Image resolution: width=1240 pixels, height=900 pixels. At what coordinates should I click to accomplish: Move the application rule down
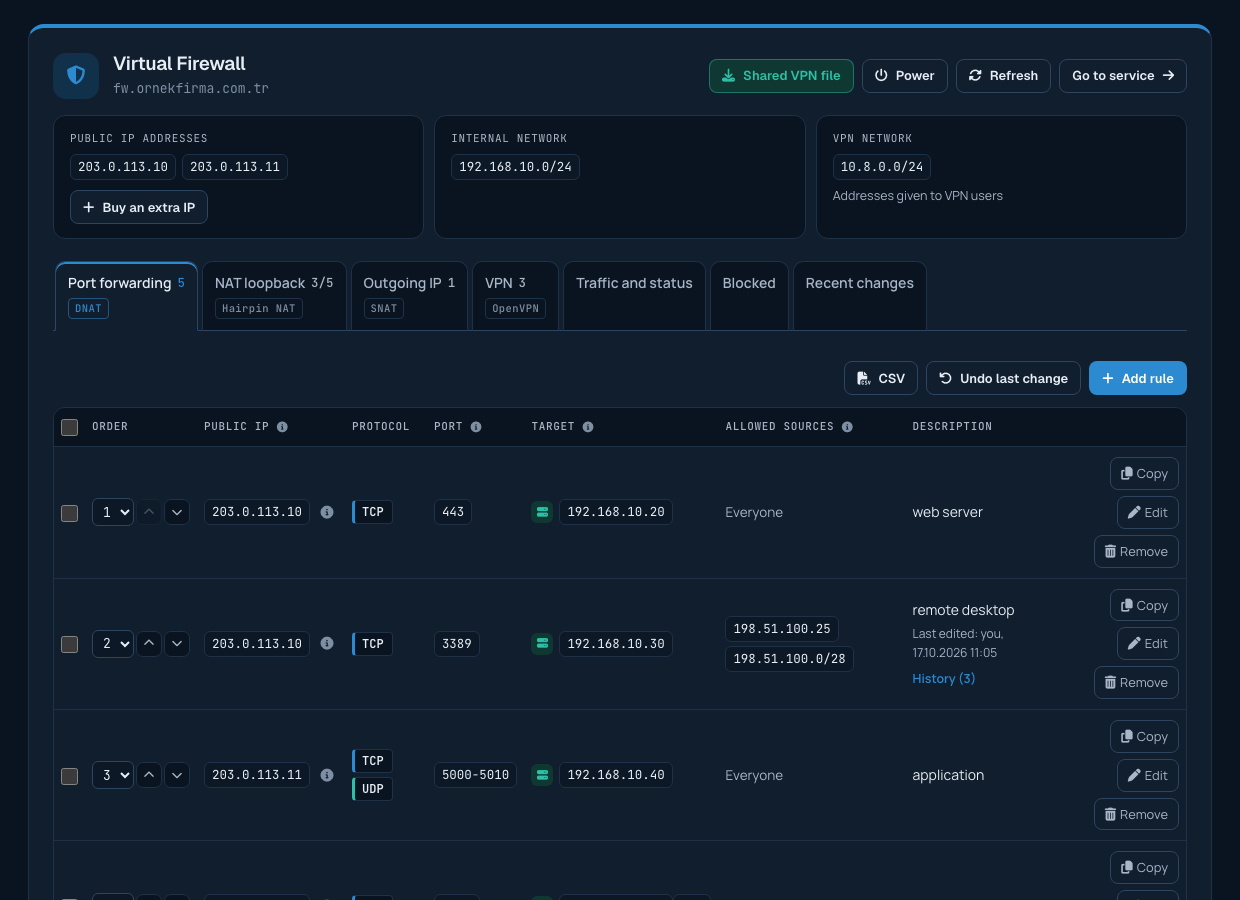tap(177, 775)
